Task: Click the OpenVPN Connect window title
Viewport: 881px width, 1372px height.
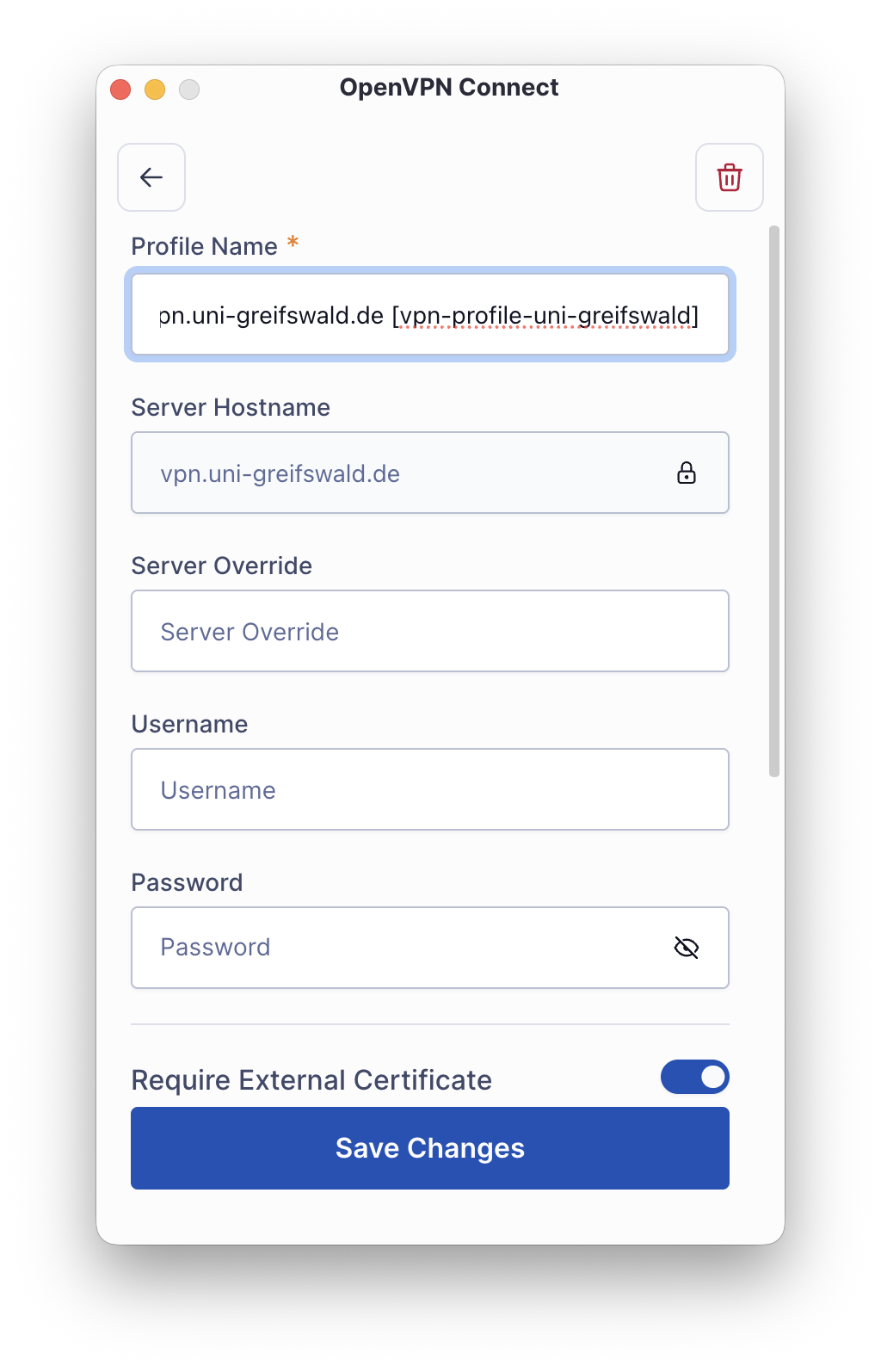Action: pyautogui.click(x=449, y=88)
